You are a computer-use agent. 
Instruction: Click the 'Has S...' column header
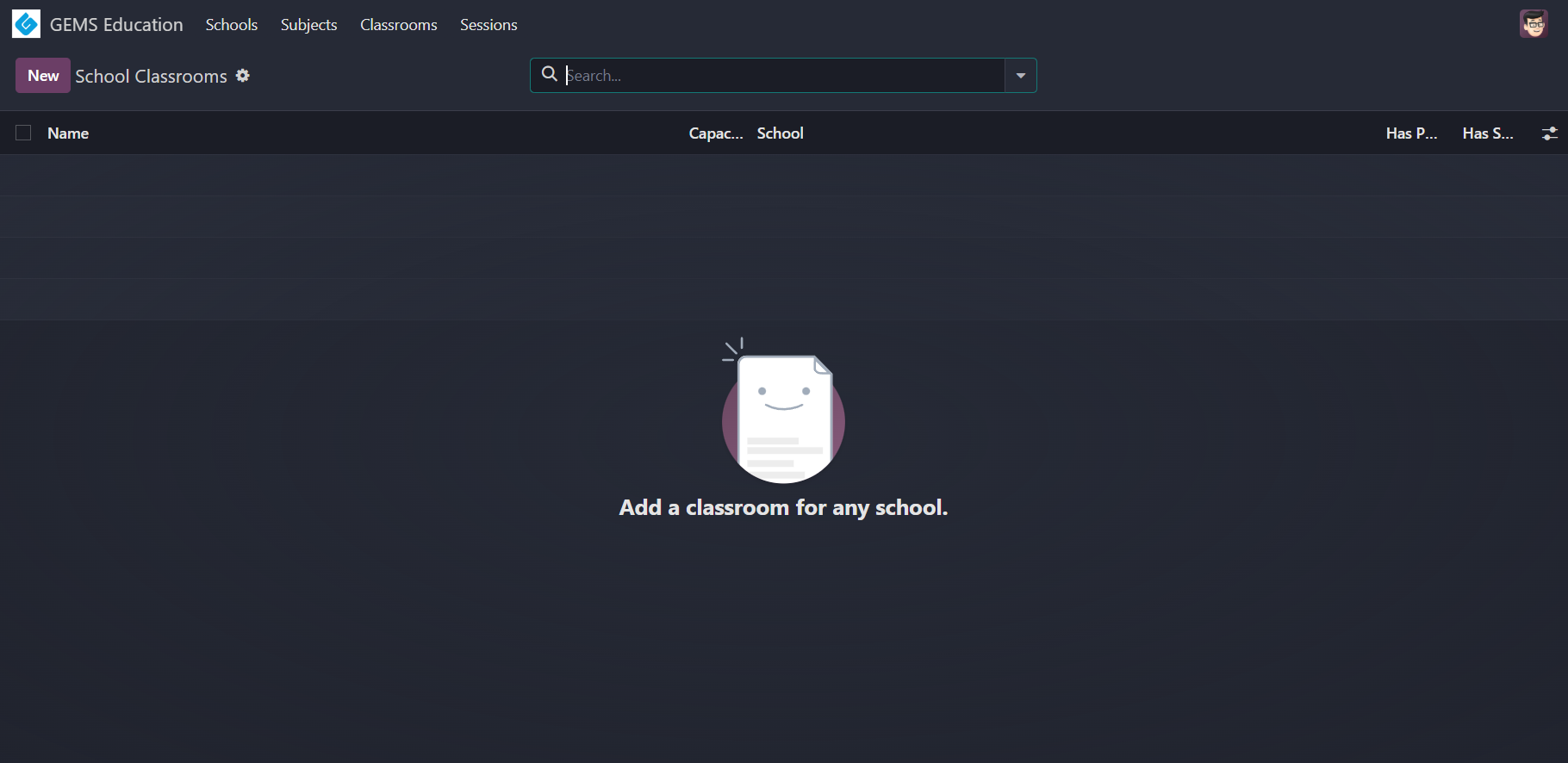click(x=1487, y=133)
